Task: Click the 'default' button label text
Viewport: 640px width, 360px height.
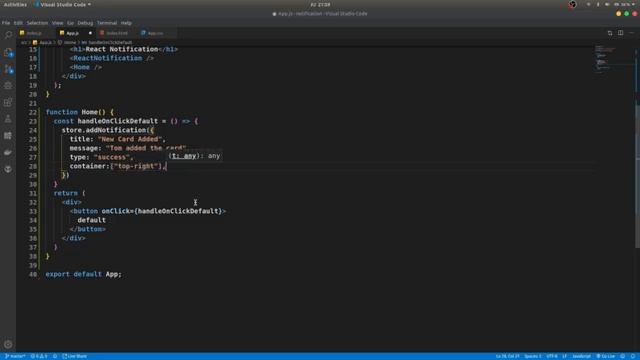Action: click(91, 220)
